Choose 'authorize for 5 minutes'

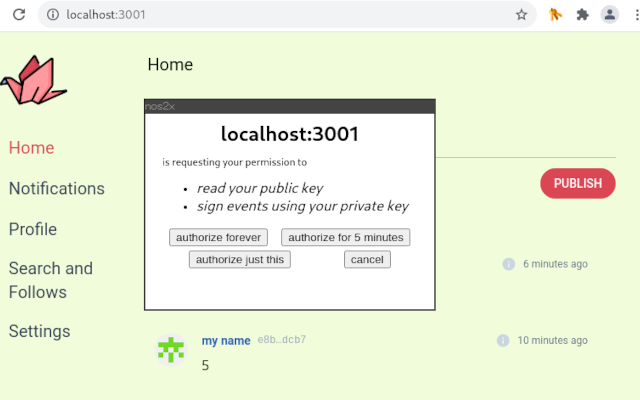pyautogui.click(x=346, y=237)
